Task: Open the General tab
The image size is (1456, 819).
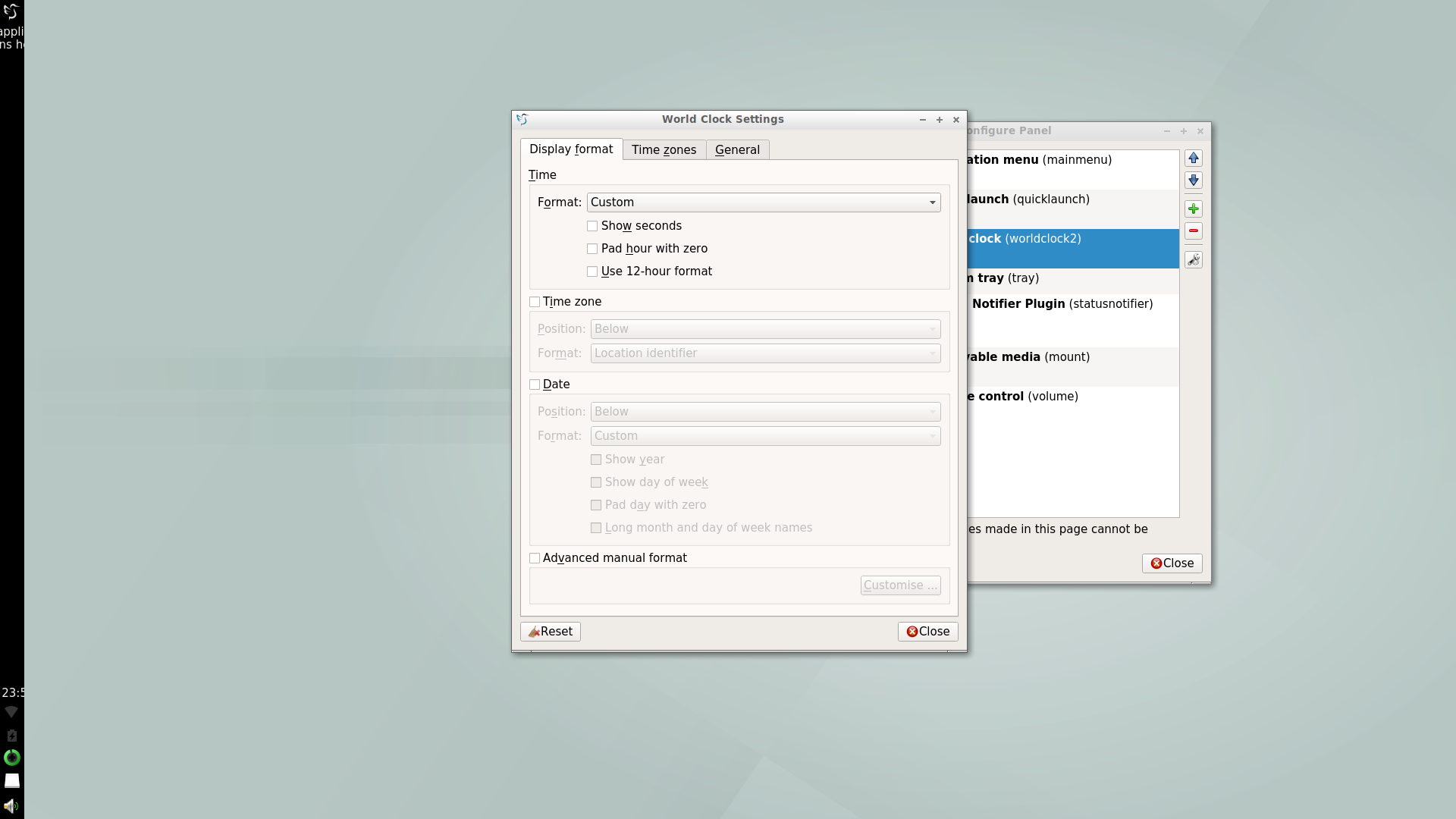Action: click(x=736, y=149)
